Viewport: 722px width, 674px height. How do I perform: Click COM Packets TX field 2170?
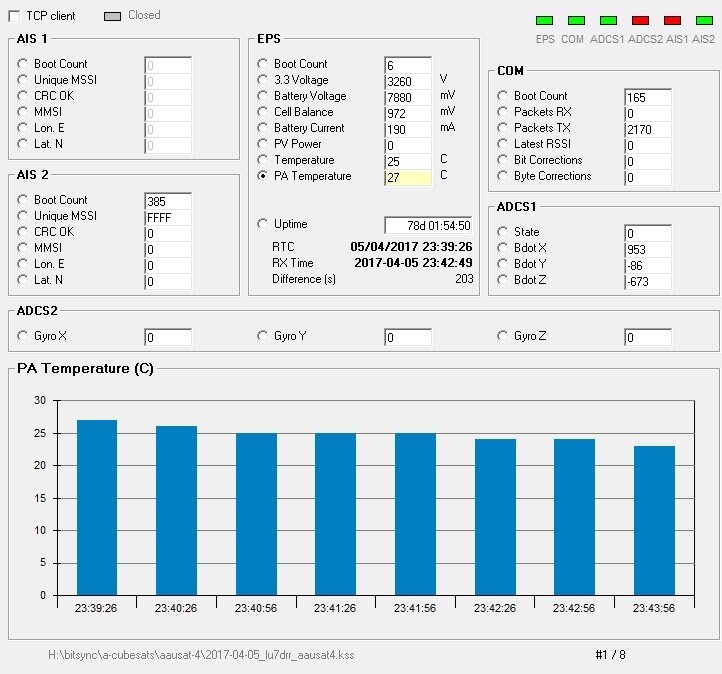coord(648,130)
